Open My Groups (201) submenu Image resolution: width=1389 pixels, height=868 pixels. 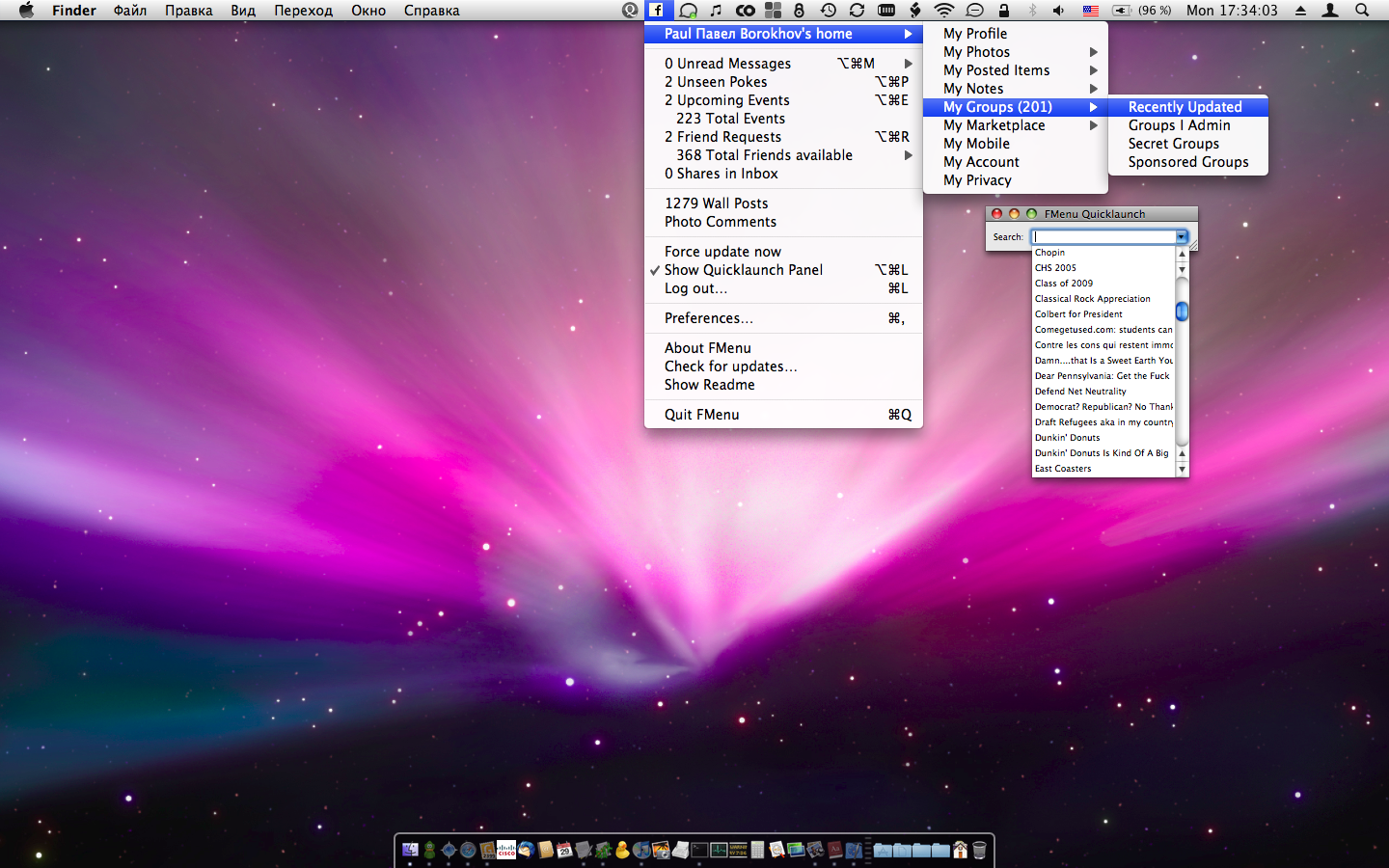tap(1015, 107)
